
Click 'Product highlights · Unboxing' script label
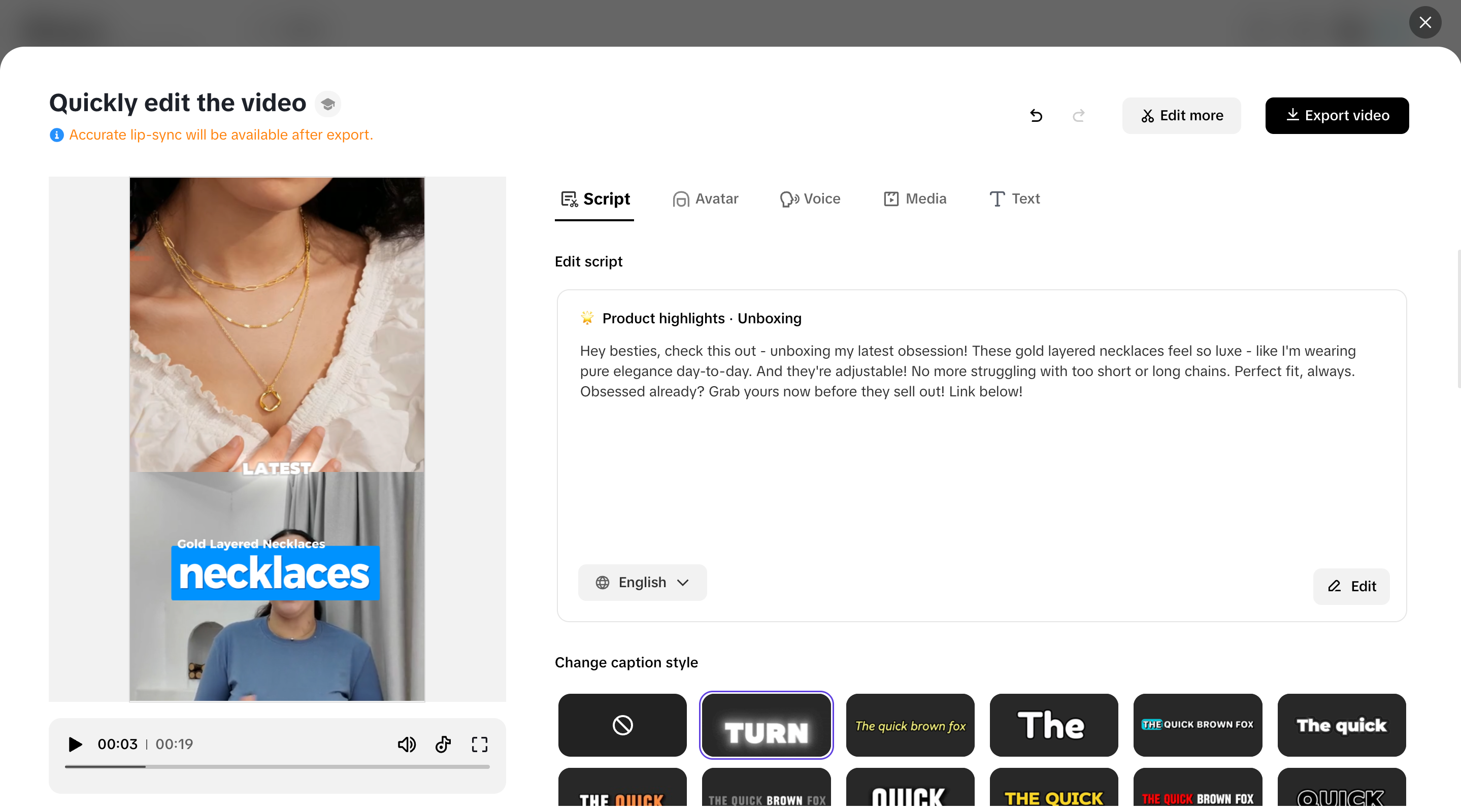point(702,318)
